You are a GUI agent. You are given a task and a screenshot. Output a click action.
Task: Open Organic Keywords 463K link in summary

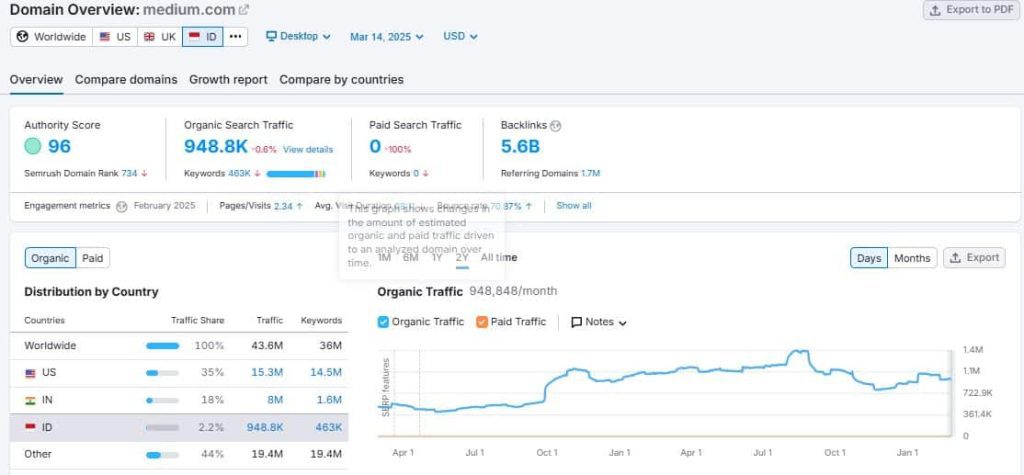[x=239, y=173]
